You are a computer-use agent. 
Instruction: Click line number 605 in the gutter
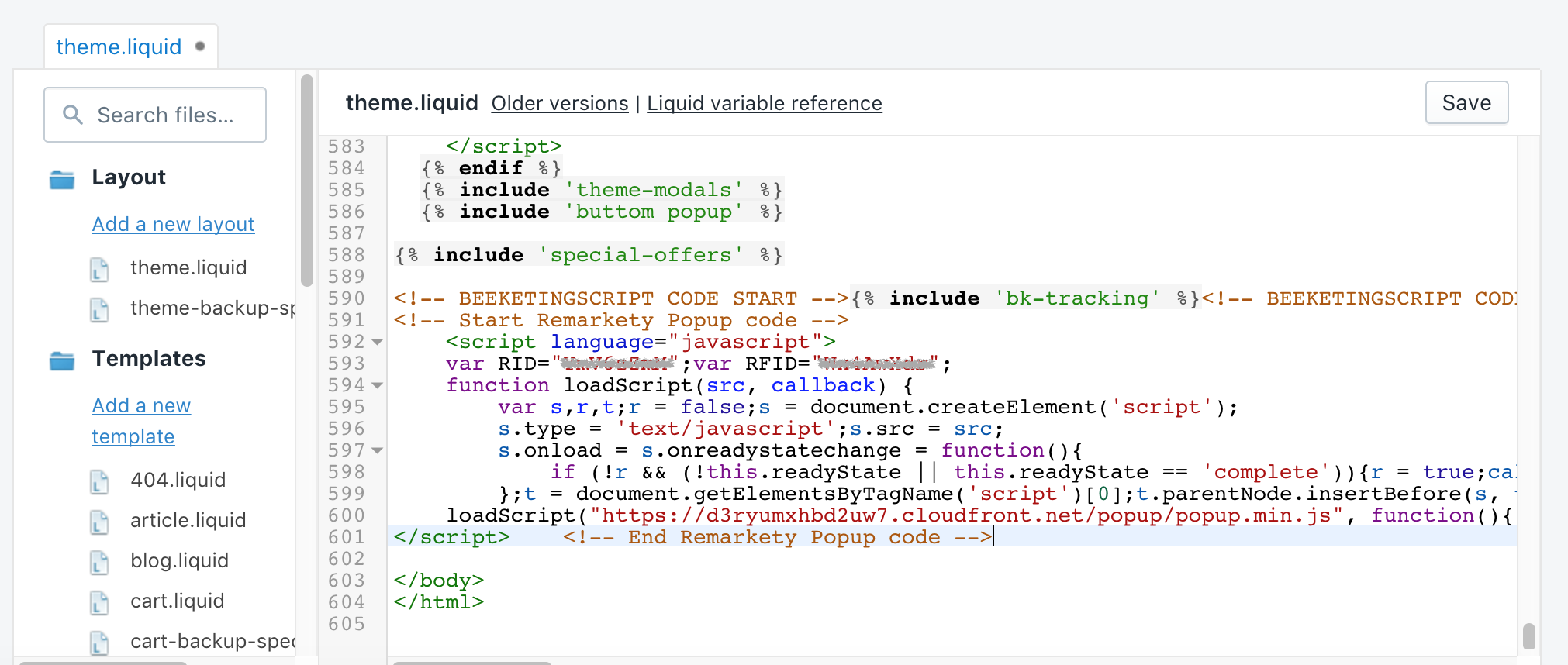[x=346, y=624]
